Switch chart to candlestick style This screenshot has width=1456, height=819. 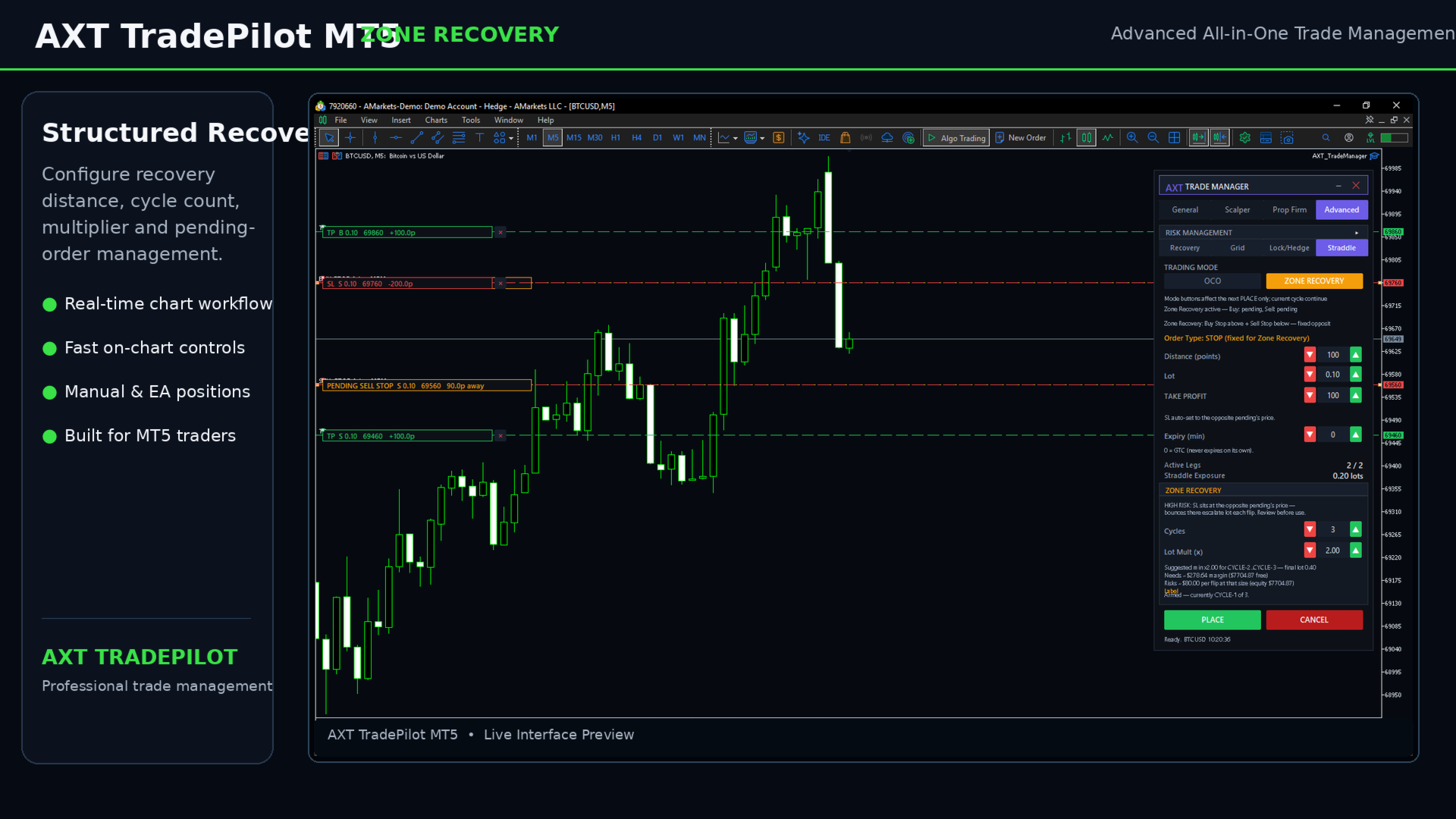tap(1087, 138)
